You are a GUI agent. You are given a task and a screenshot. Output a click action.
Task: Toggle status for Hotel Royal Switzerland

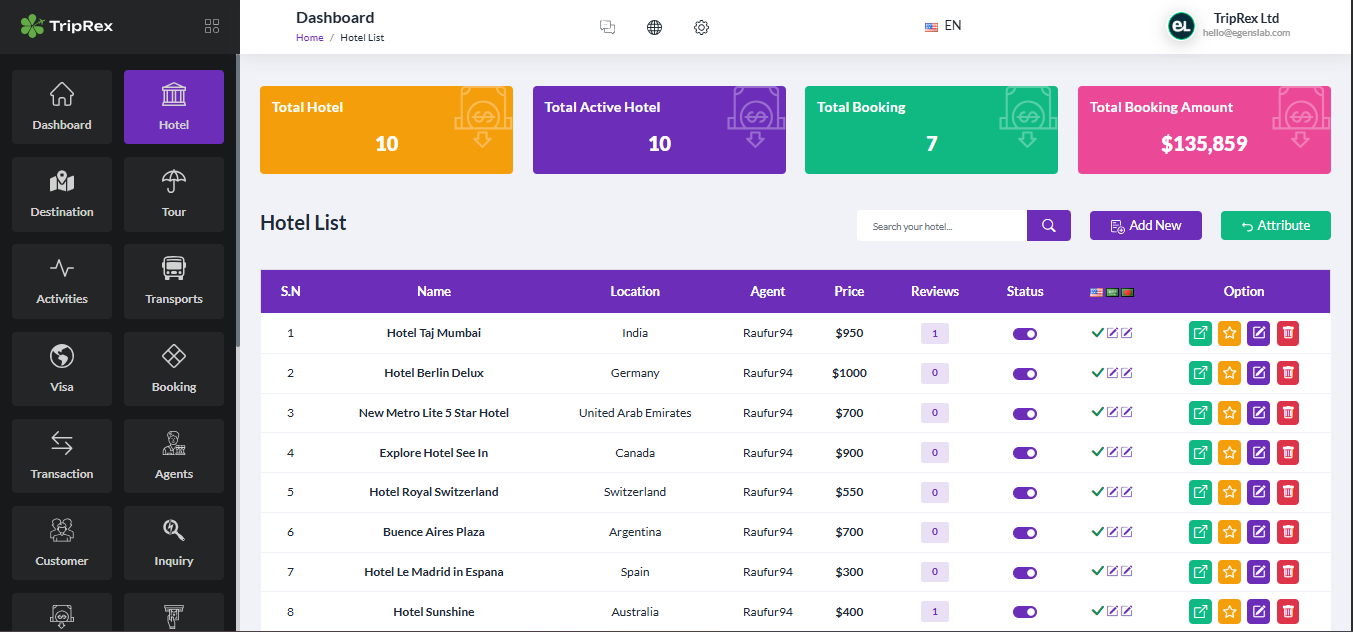(x=1025, y=493)
